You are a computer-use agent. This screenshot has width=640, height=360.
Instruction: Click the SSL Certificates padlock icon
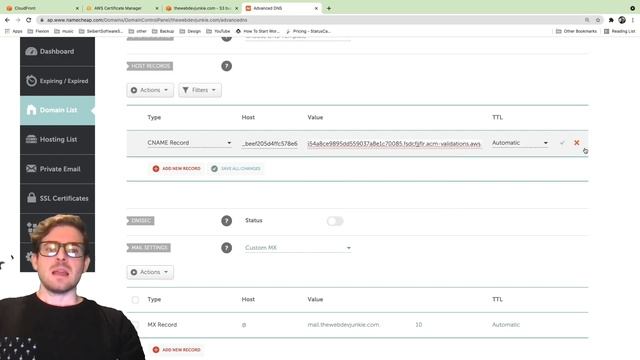click(x=31, y=198)
